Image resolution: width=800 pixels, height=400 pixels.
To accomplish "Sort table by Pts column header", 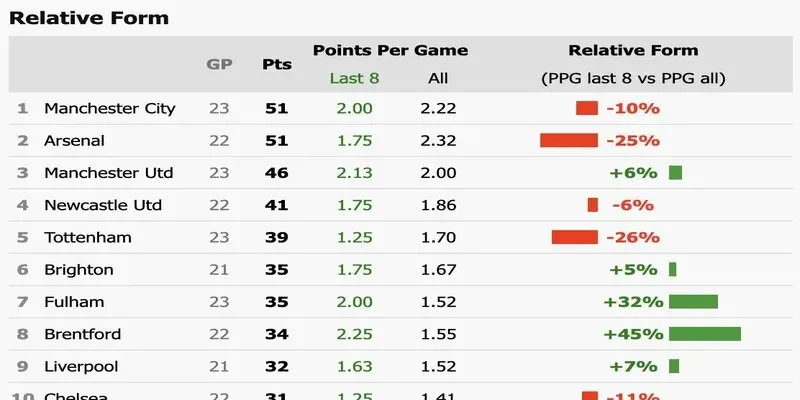I will tap(277, 64).
